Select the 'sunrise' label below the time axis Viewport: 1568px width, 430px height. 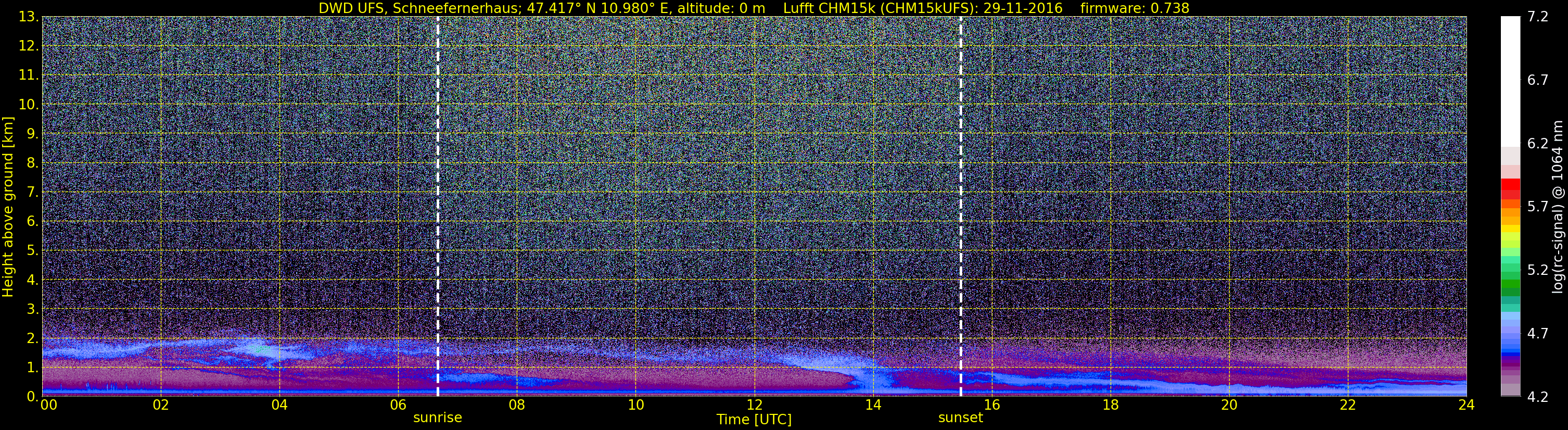point(438,418)
